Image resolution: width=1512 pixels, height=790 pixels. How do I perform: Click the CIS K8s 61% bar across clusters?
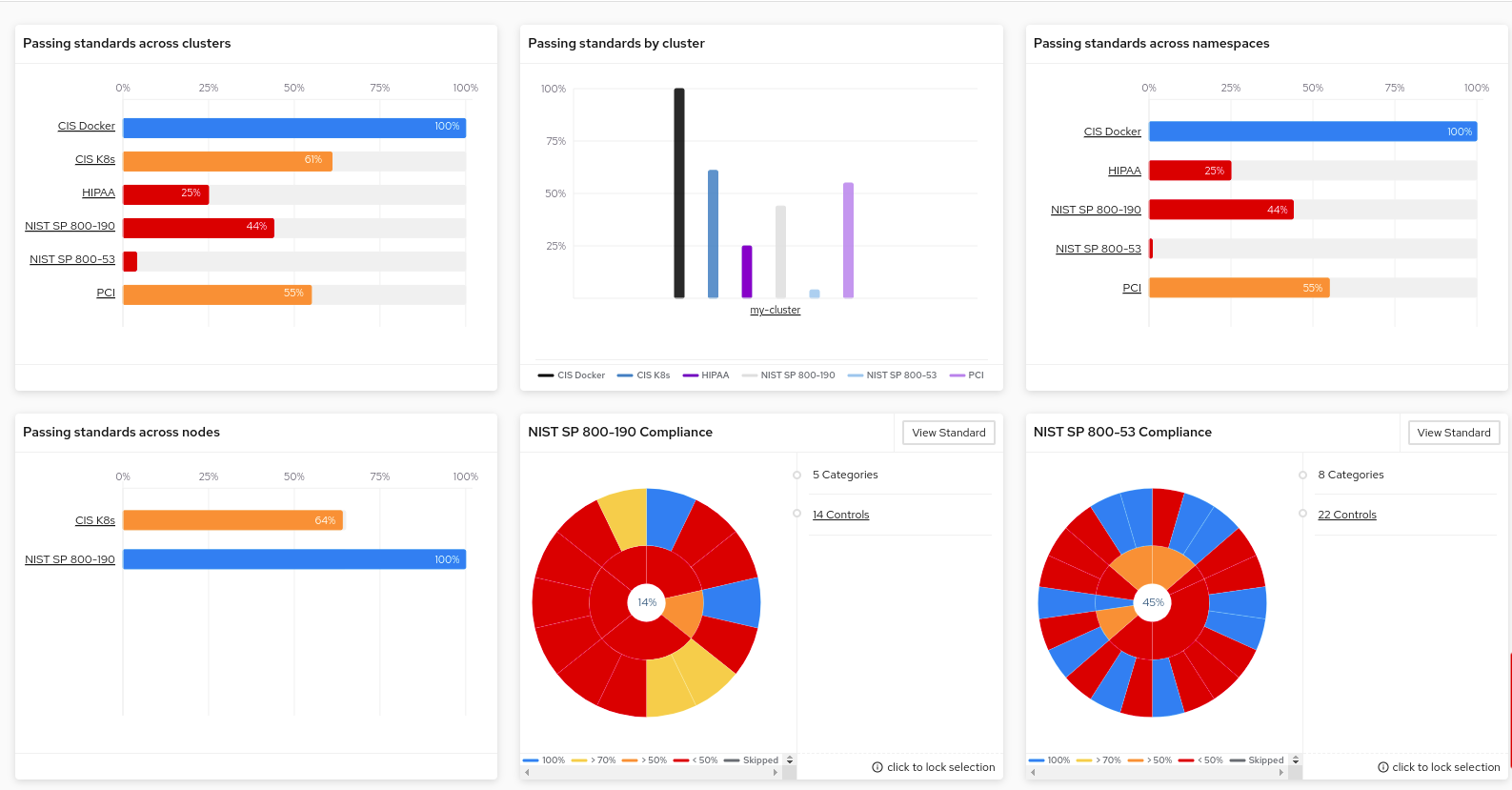[x=228, y=161]
